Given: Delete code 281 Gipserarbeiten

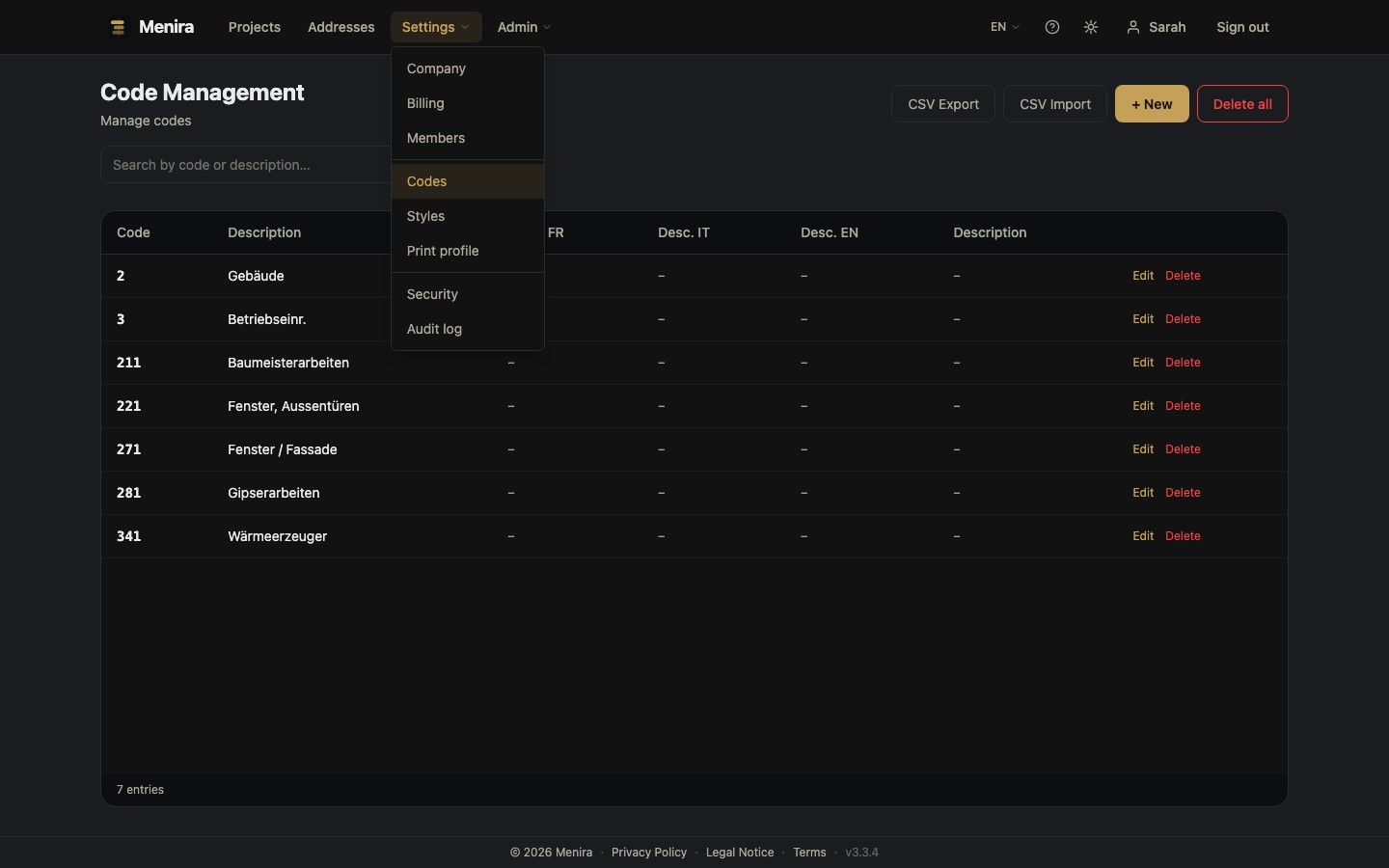Looking at the screenshot, I should tap(1183, 493).
